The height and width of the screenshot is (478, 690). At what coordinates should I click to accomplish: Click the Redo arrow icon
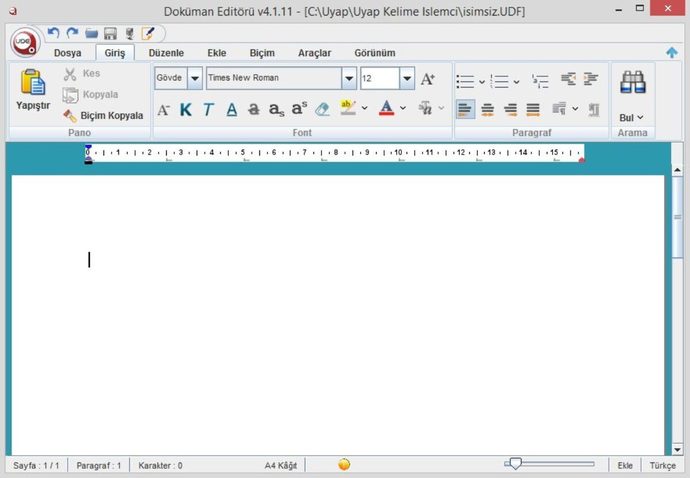pyautogui.click(x=72, y=33)
